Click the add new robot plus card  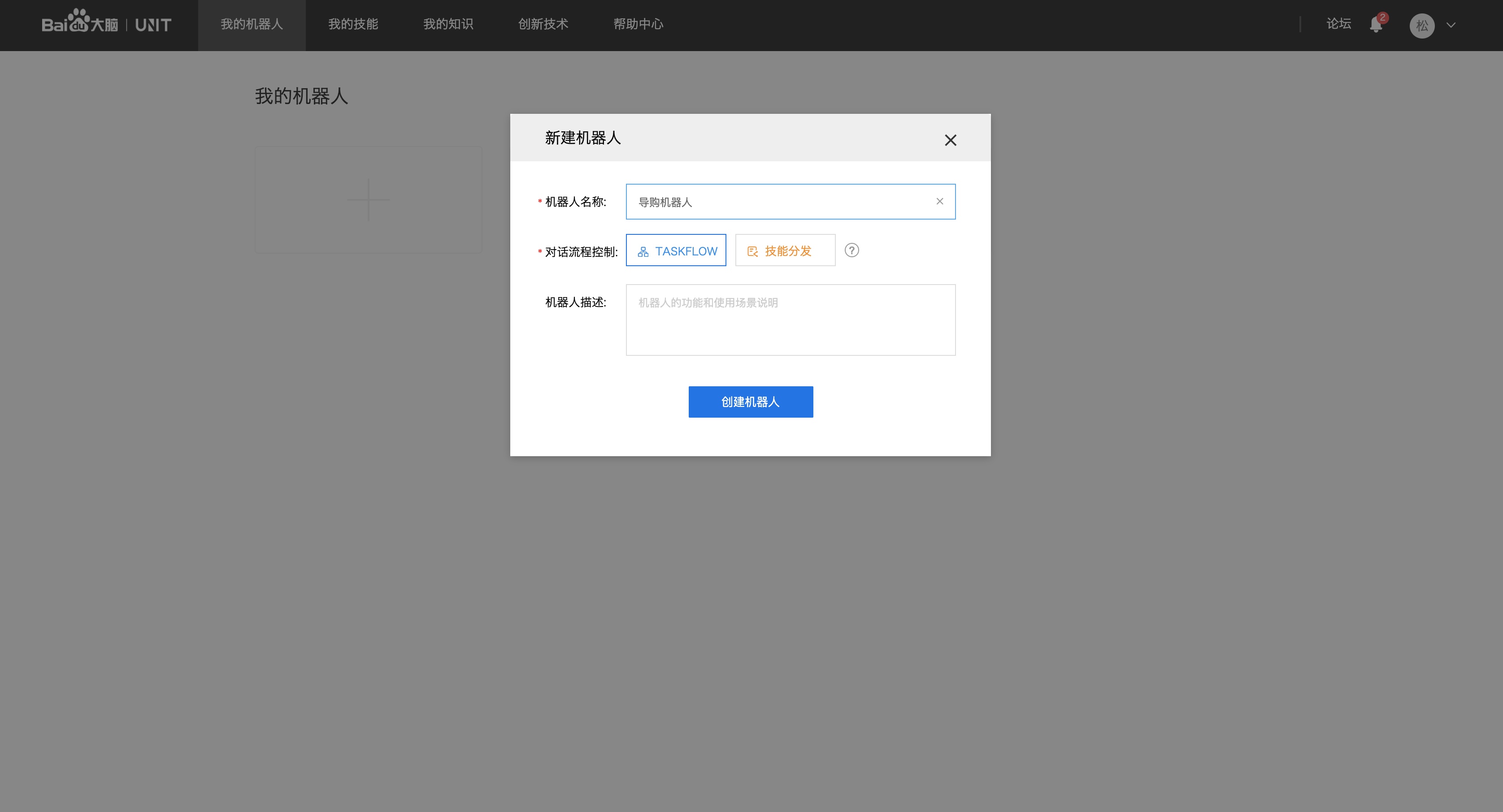[368, 200]
